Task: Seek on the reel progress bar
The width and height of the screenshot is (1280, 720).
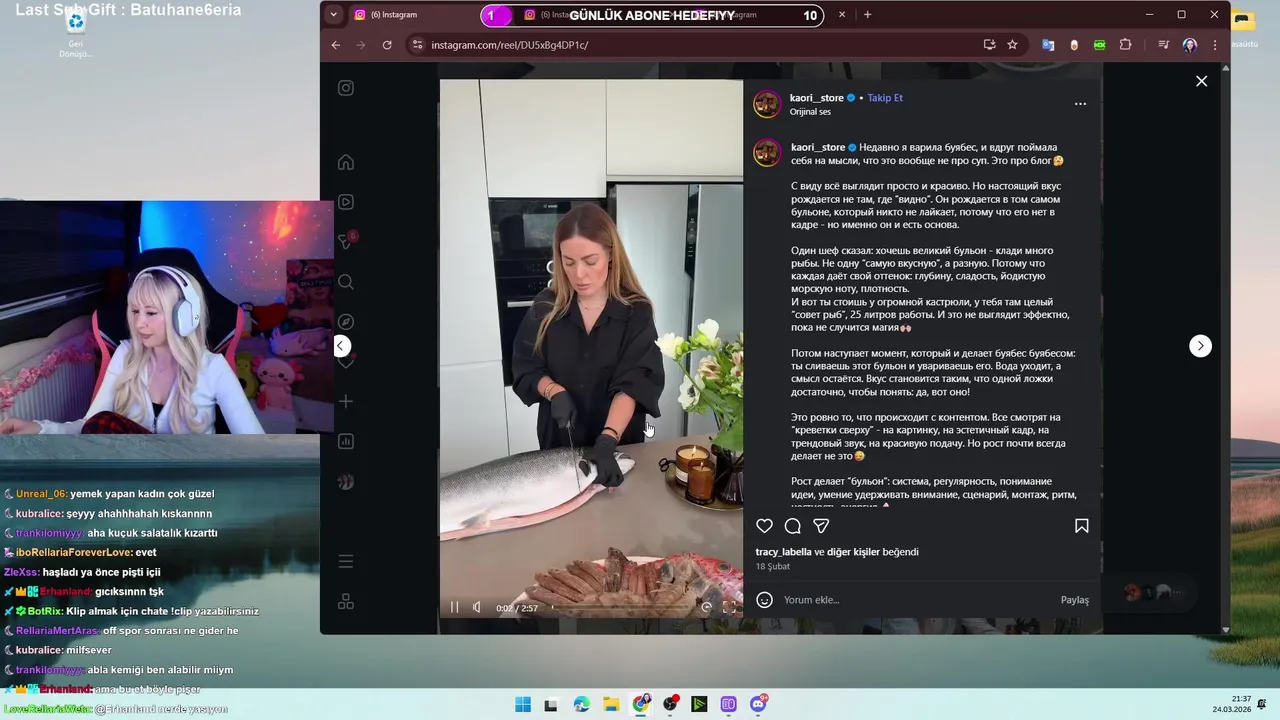Action: click(x=620, y=607)
